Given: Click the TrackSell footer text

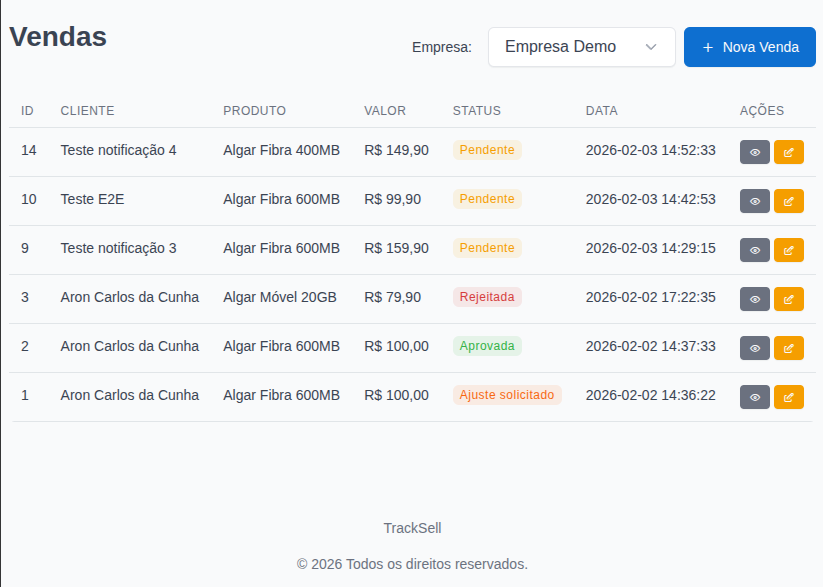Looking at the screenshot, I should click(x=412, y=528).
